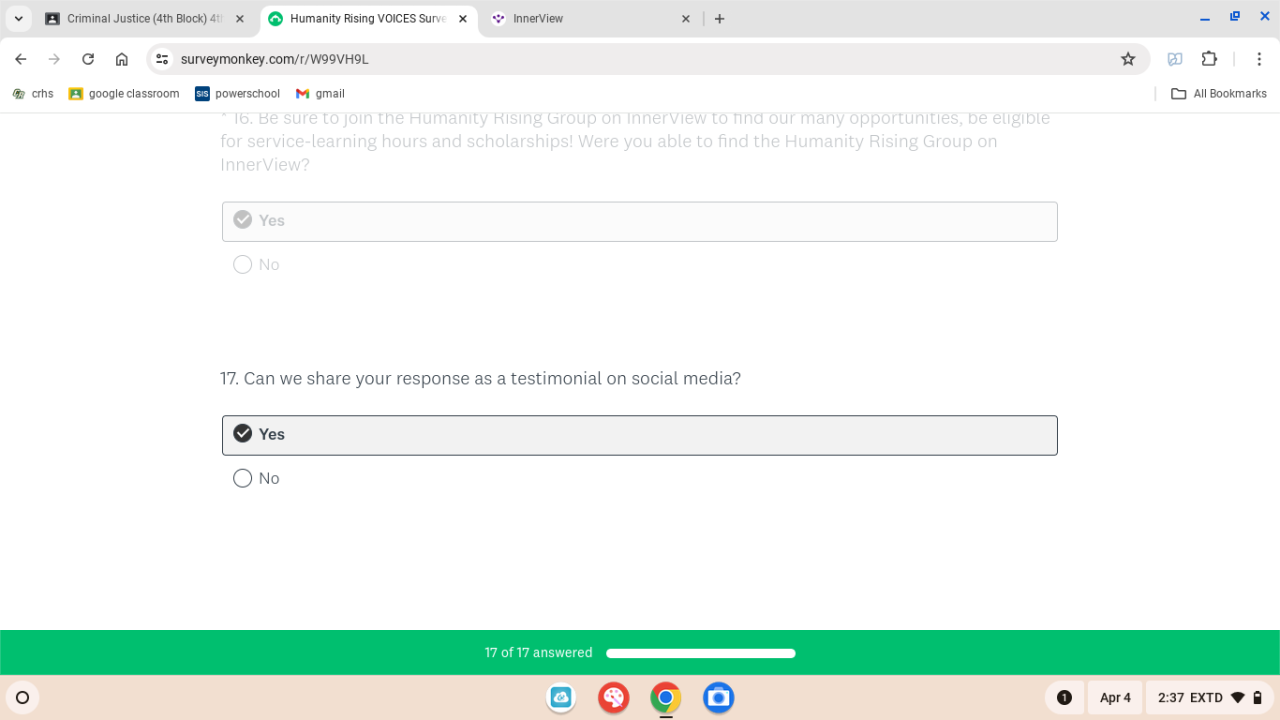Open the ChromeOS launcher button
Viewport: 1280px width, 720px height.
(x=22, y=697)
